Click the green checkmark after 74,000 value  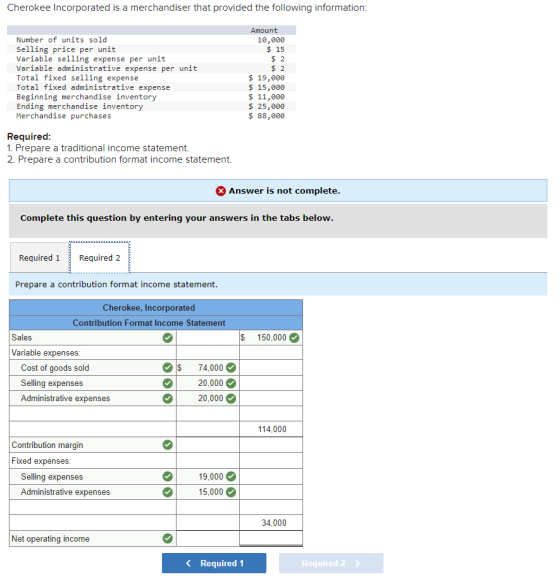231,368
